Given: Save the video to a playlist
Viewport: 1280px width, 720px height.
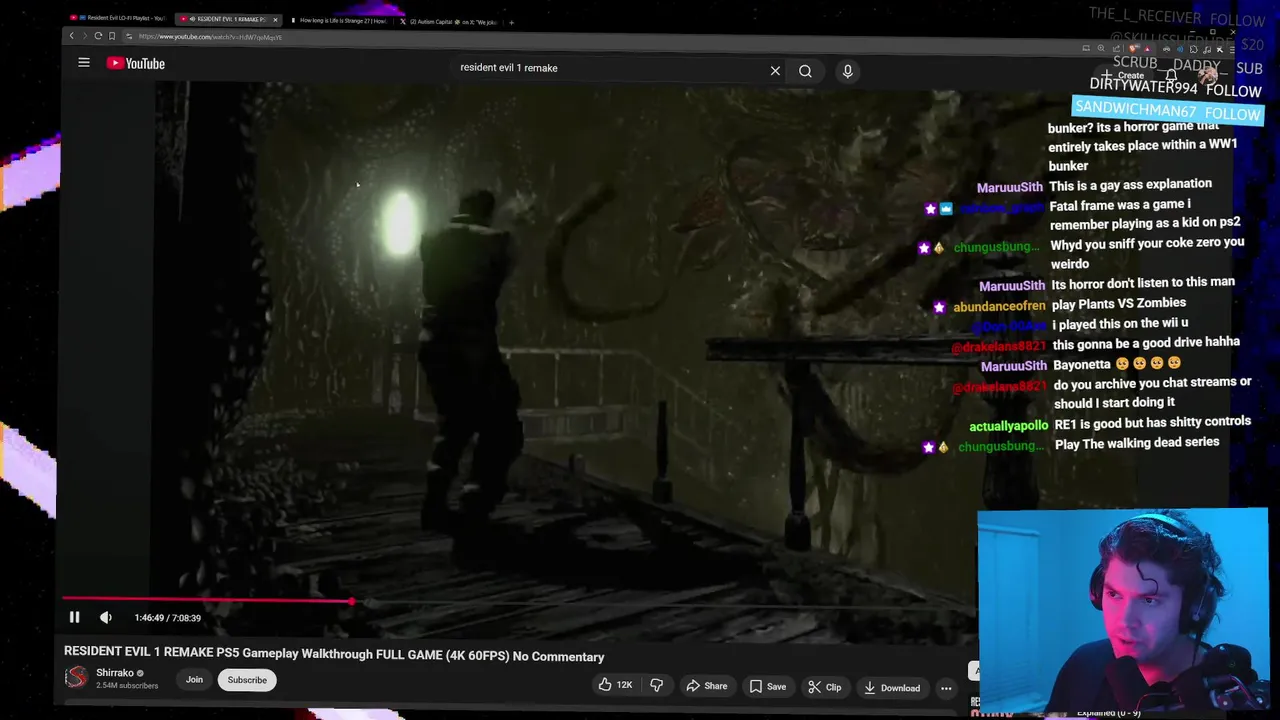Looking at the screenshot, I should [768, 686].
